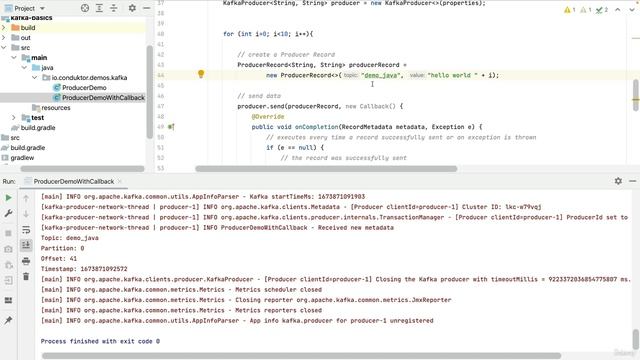Click the console horizontal scrollbar
Screen dimensions: 640x360
tap(301, 356)
